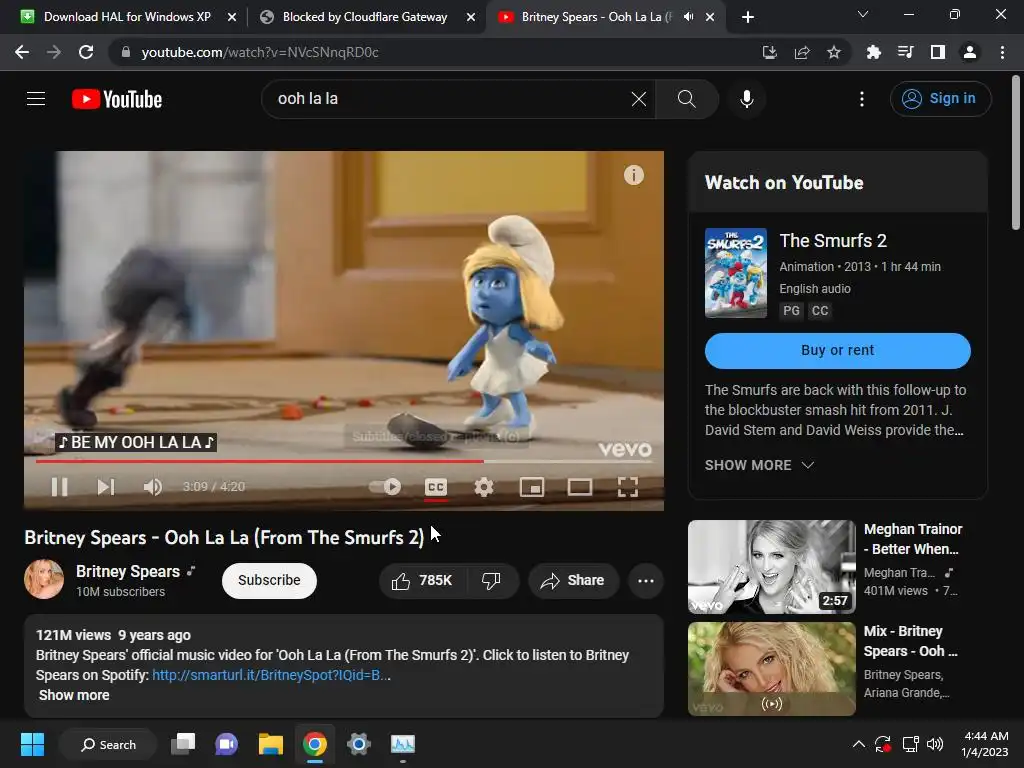Pause the video

click(x=59, y=487)
